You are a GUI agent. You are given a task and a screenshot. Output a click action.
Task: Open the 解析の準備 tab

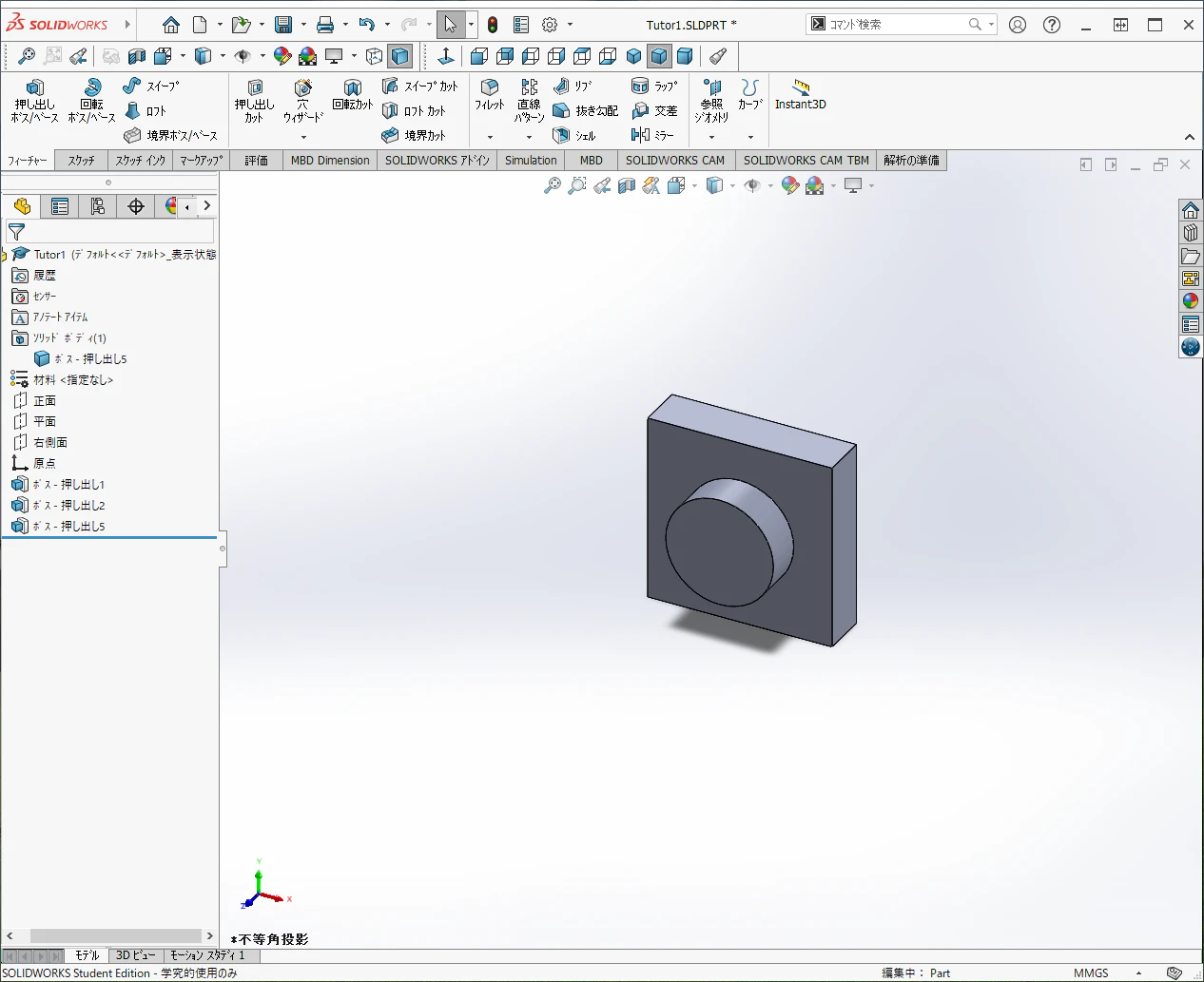[911, 161]
